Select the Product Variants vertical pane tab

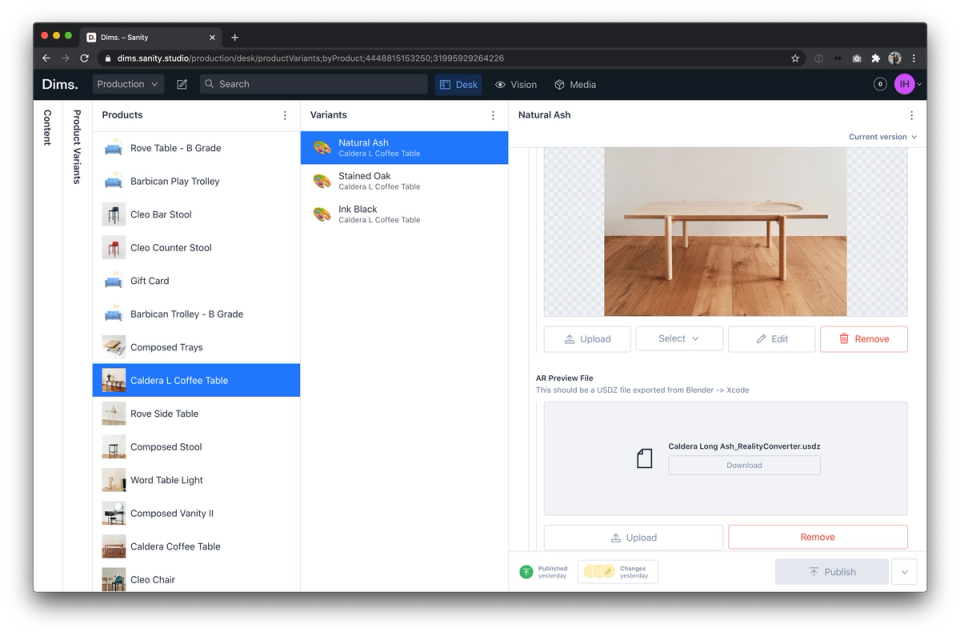pos(77,147)
